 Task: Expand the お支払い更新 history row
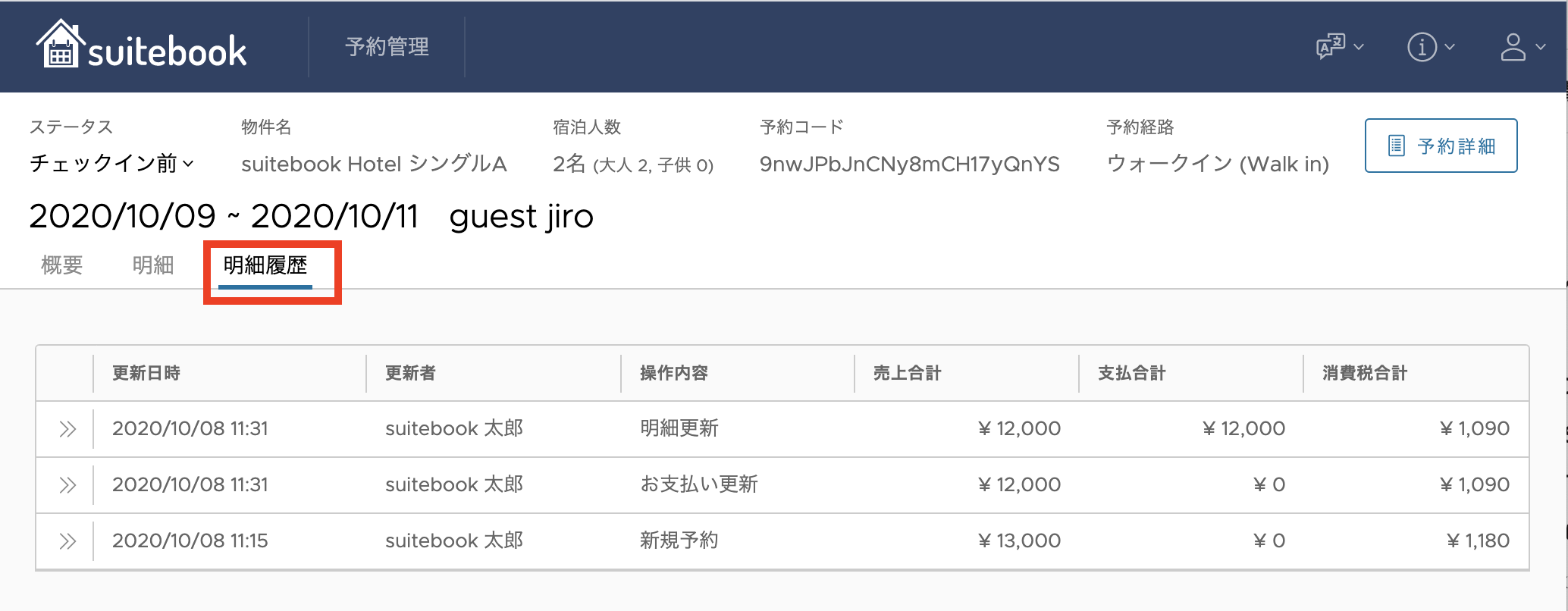pyautogui.click(x=67, y=485)
